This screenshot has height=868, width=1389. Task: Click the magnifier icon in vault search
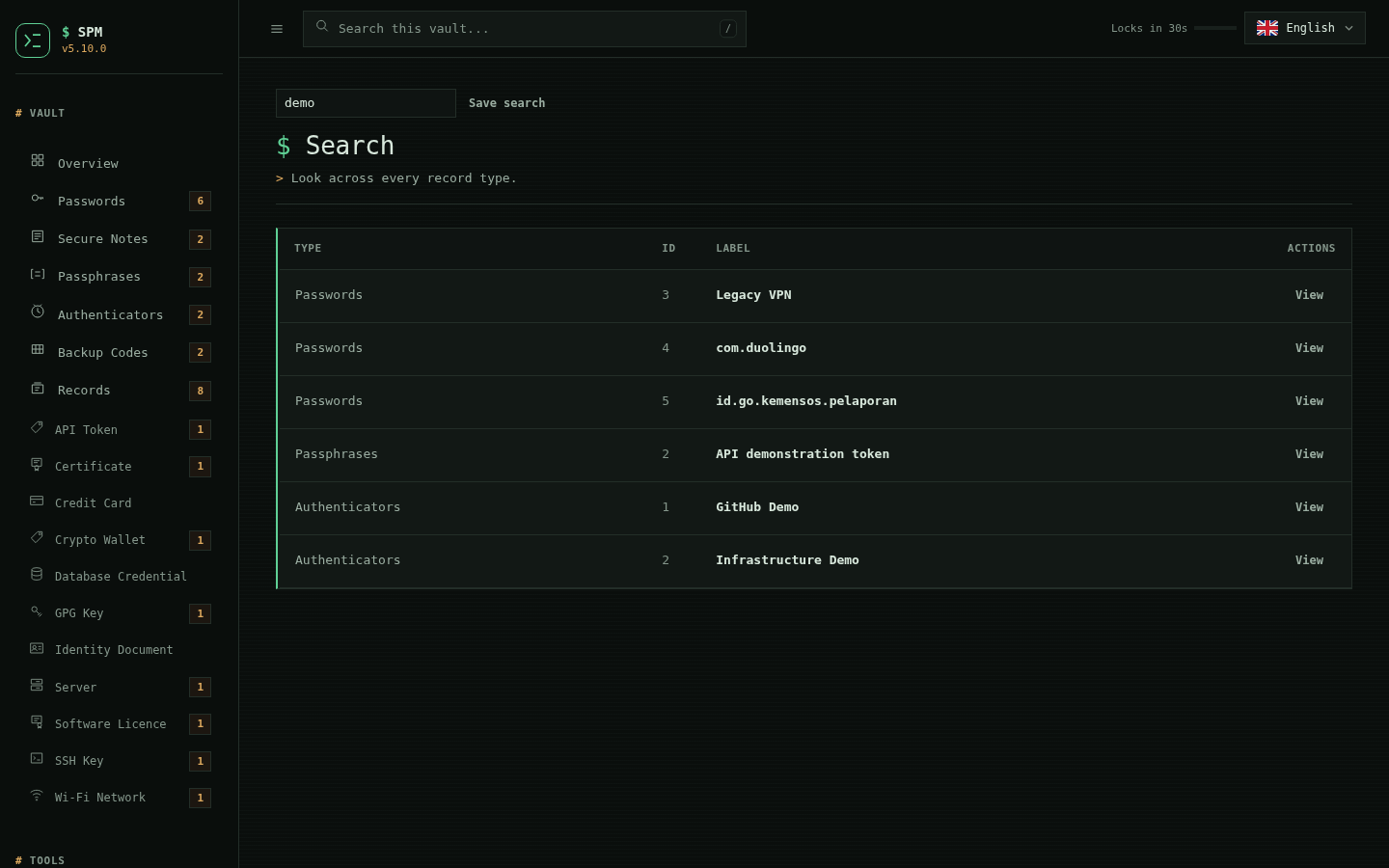(322, 27)
